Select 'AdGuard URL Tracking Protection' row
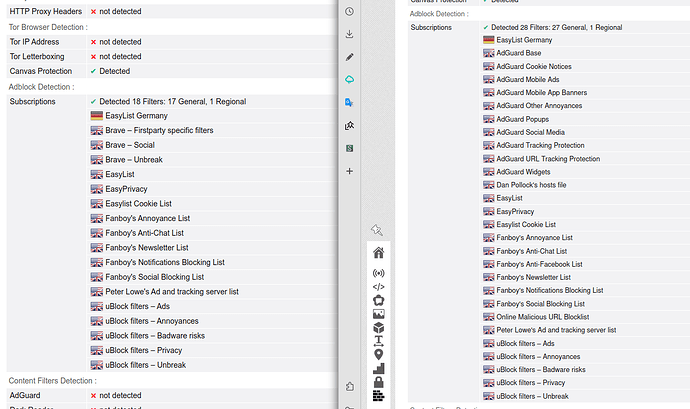 pyautogui.click(x=548, y=159)
